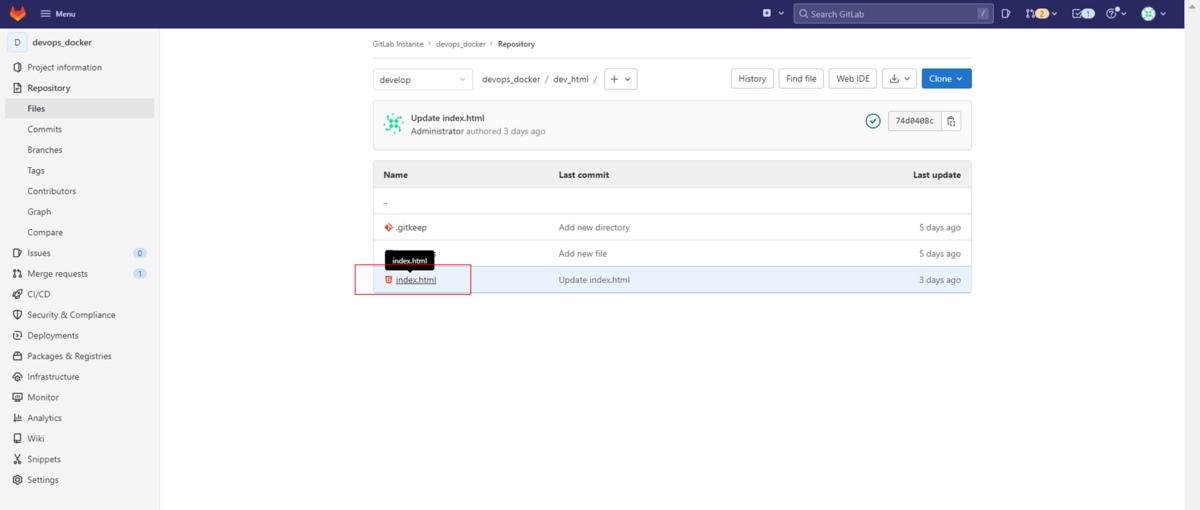Open the index.html file link
Viewport: 1200px width, 510px height.
pyautogui.click(x=416, y=280)
